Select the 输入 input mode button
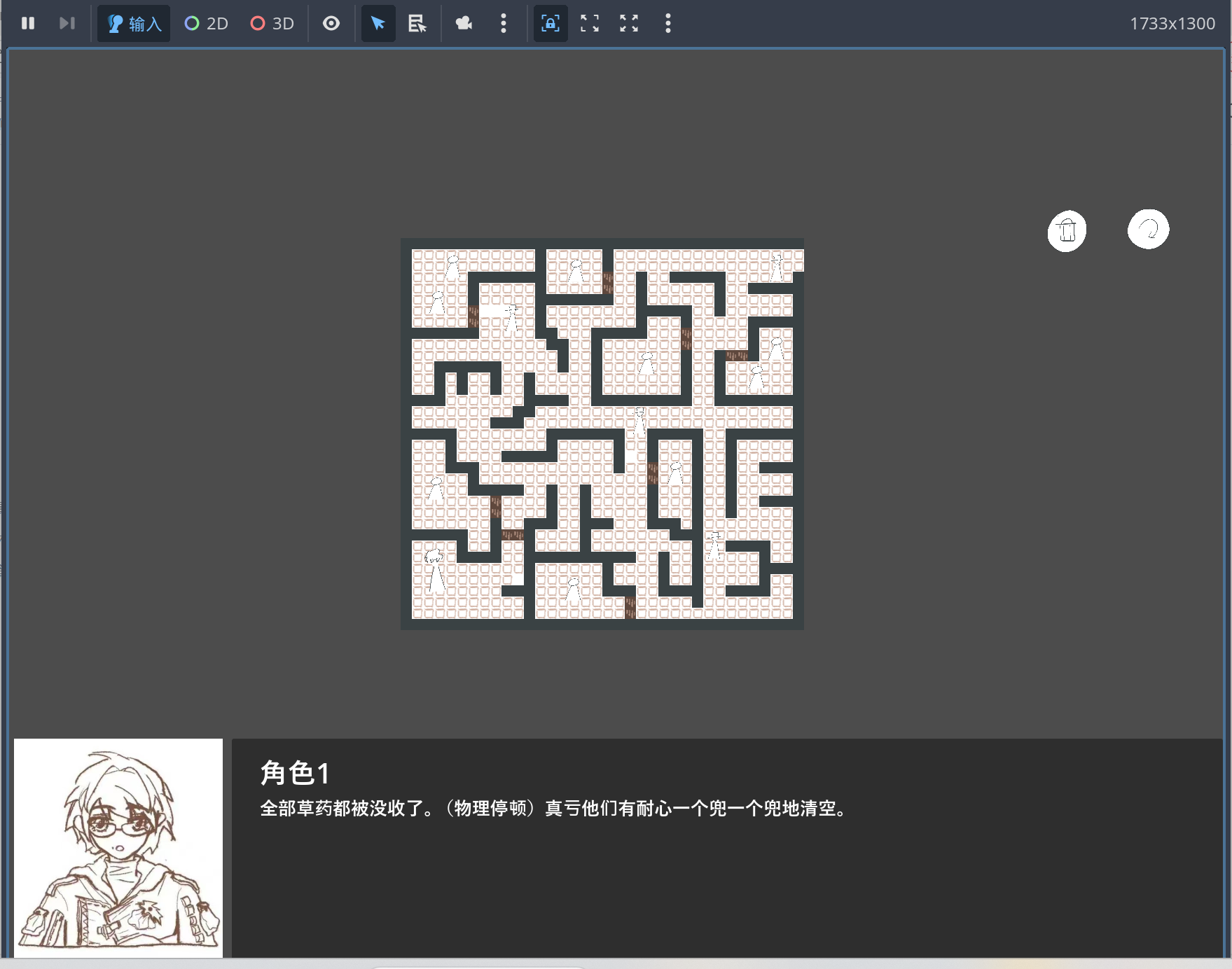 point(134,23)
